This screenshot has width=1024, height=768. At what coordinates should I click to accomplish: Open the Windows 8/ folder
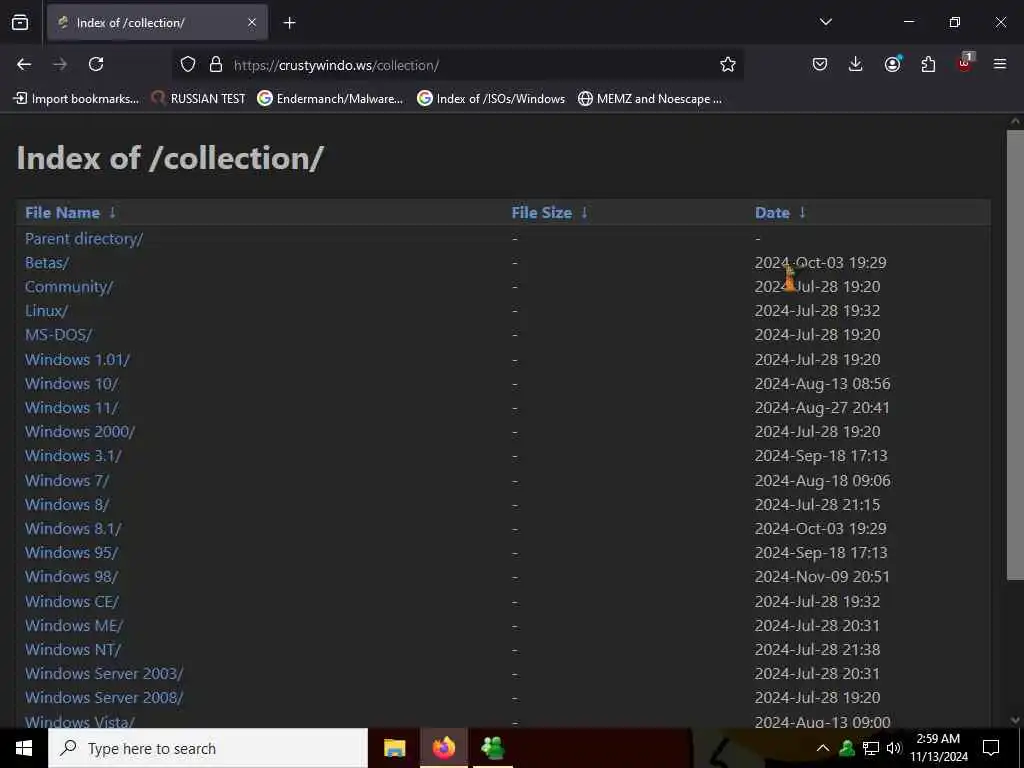(67, 505)
